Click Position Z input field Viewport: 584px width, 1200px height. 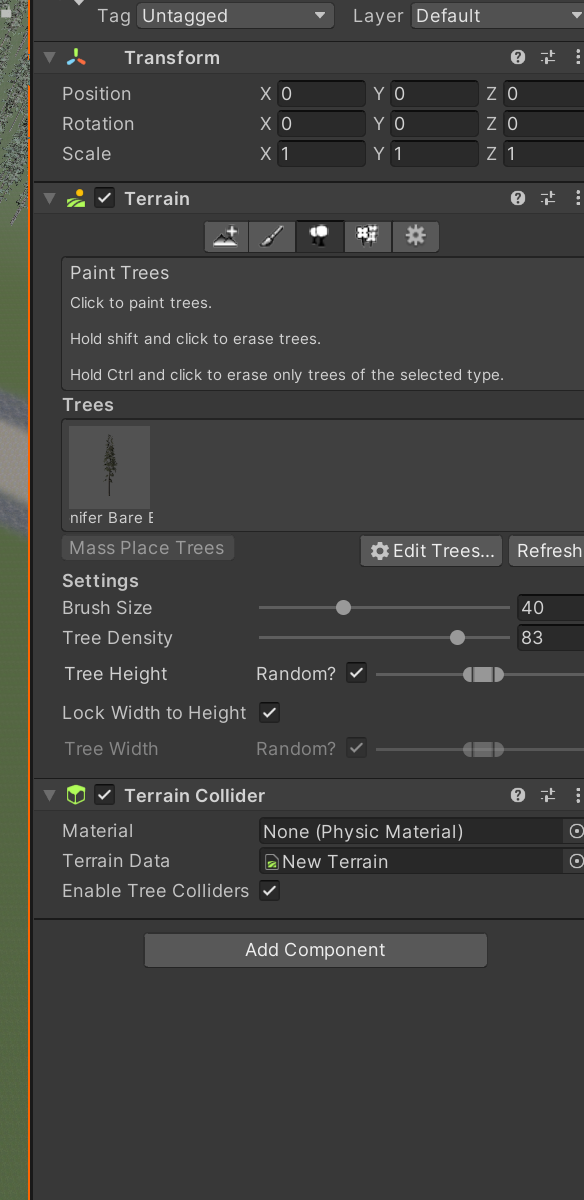click(x=543, y=94)
